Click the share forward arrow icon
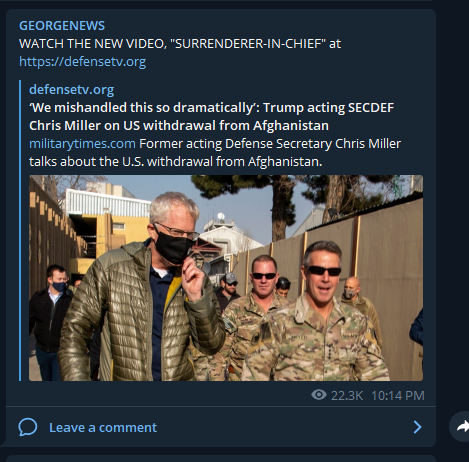Viewport: 469px width, 462px height. click(x=460, y=427)
